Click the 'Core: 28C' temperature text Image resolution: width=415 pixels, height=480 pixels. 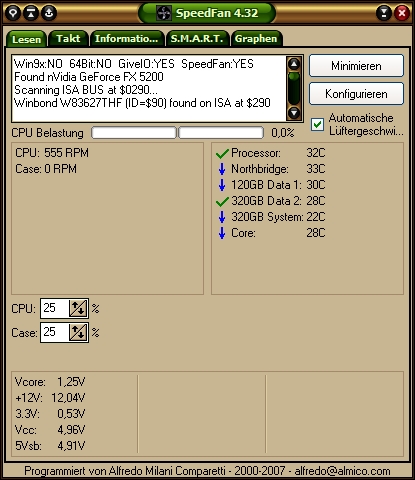[278, 233]
